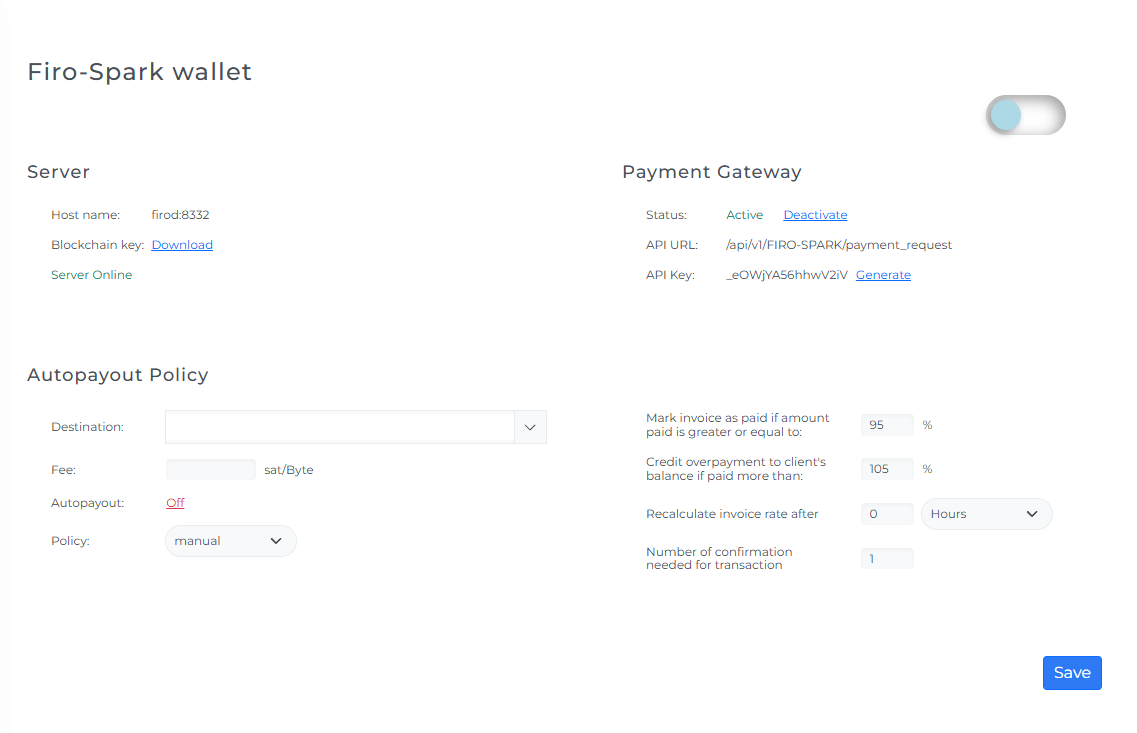Open the Policy manual dropdown
This screenshot has width=1137, height=733.
coord(230,541)
